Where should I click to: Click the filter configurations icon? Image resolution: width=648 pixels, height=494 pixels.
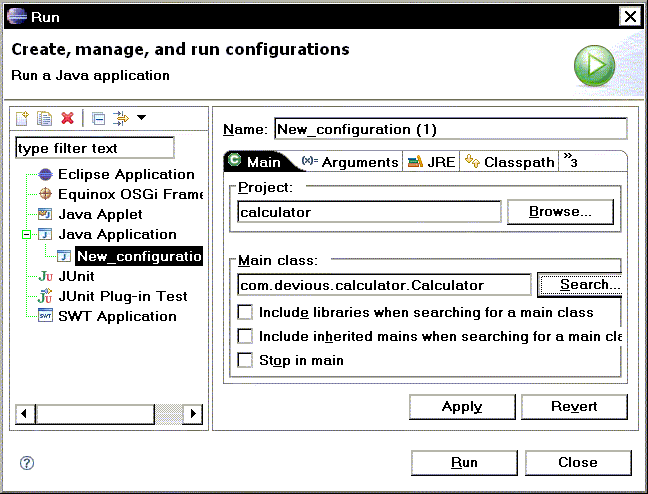(x=120, y=118)
